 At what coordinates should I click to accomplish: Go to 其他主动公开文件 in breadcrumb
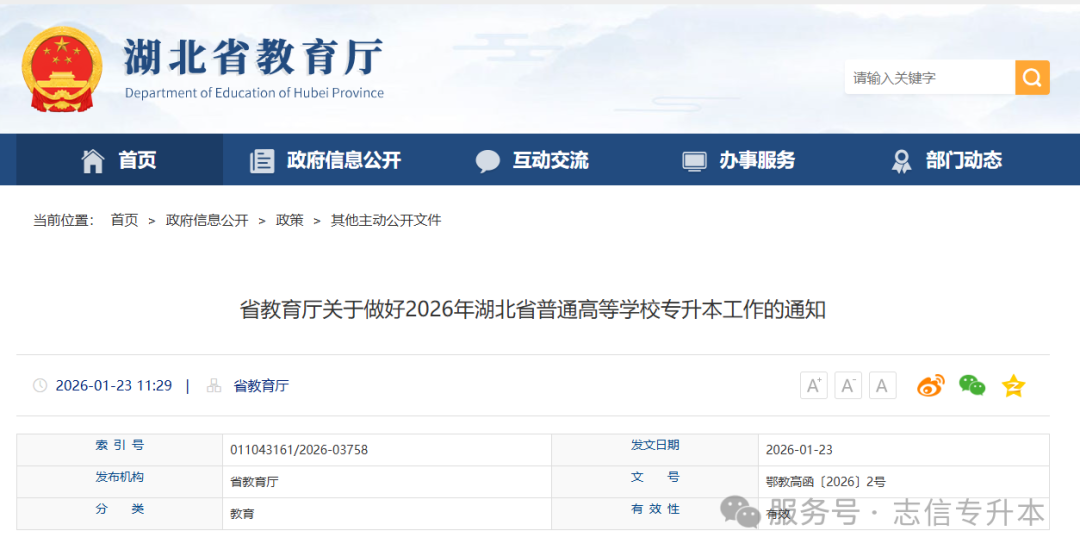click(386, 220)
